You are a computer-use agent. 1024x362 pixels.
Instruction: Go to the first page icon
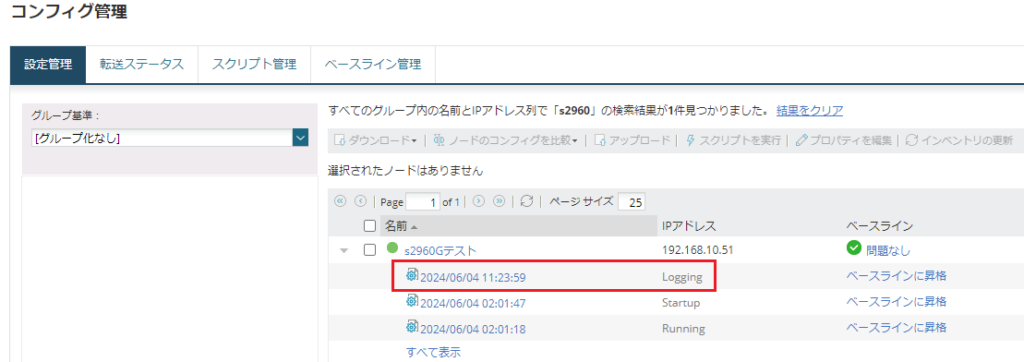[340, 201]
